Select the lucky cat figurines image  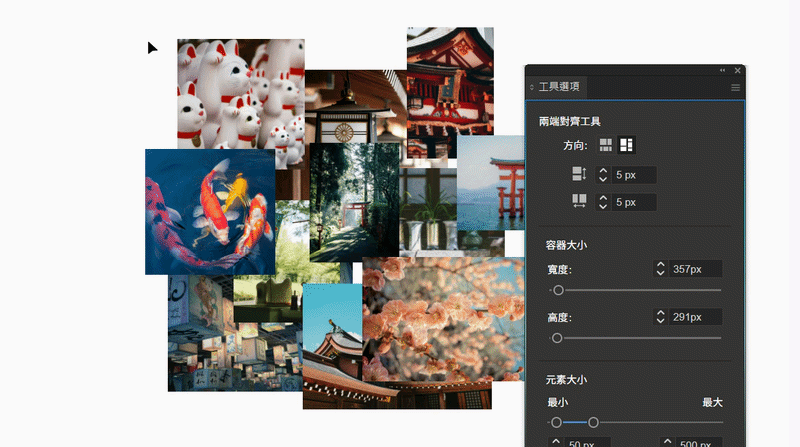[241, 94]
